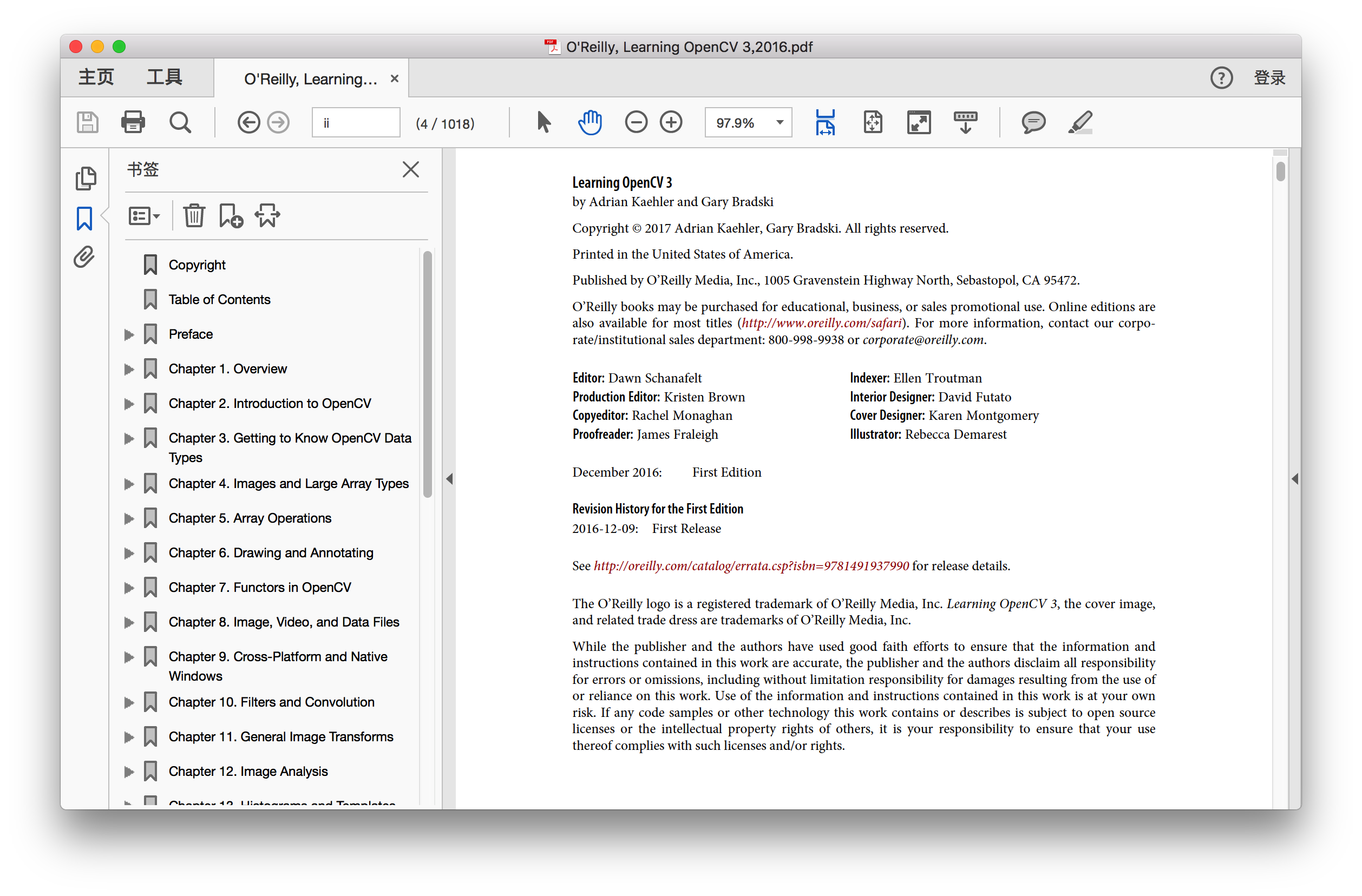This screenshot has height=896, width=1362.
Task: Open the oreilly.com/safari link
Action: tap(821, 323)
